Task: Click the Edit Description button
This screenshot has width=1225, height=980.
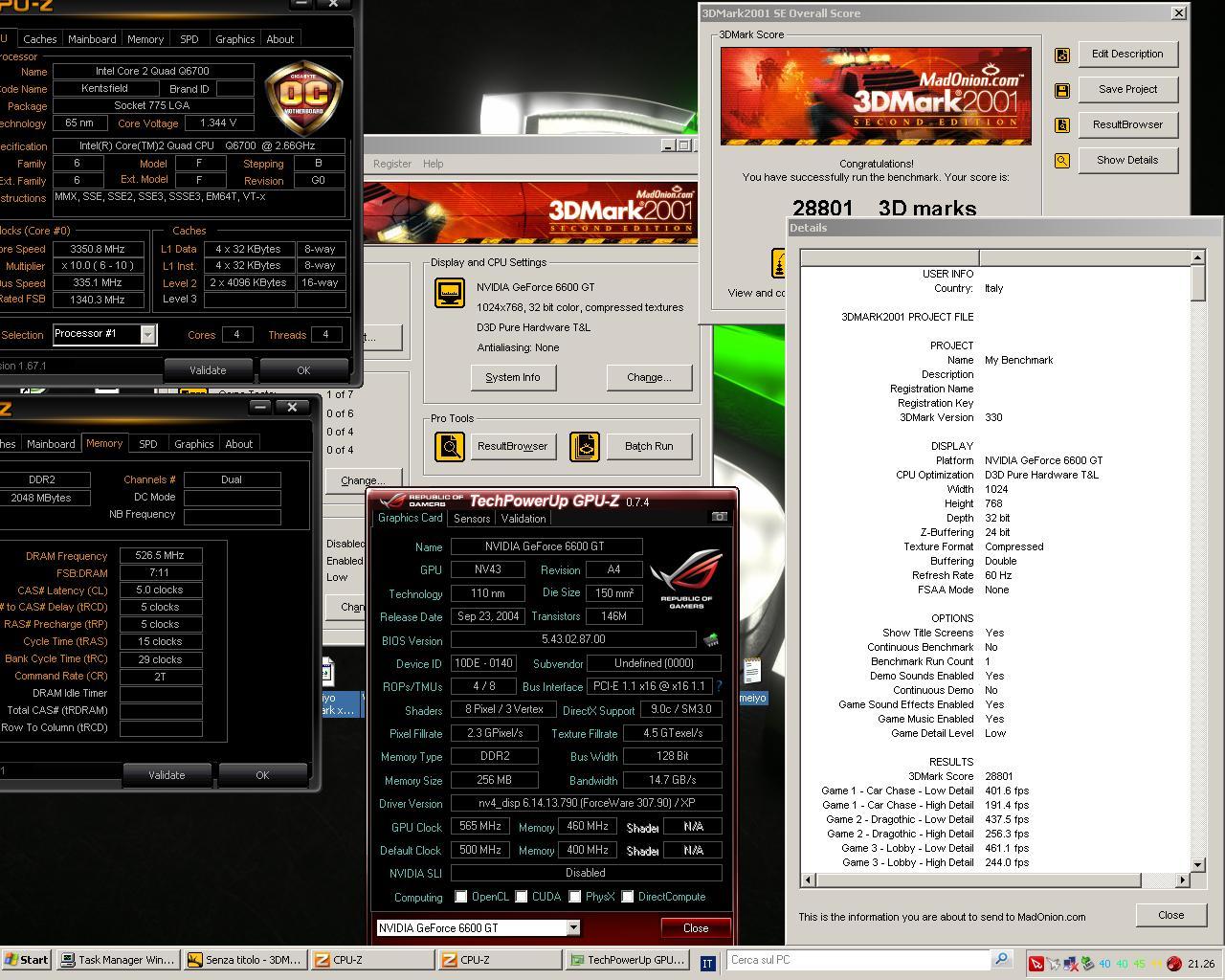Action: 1127,55
